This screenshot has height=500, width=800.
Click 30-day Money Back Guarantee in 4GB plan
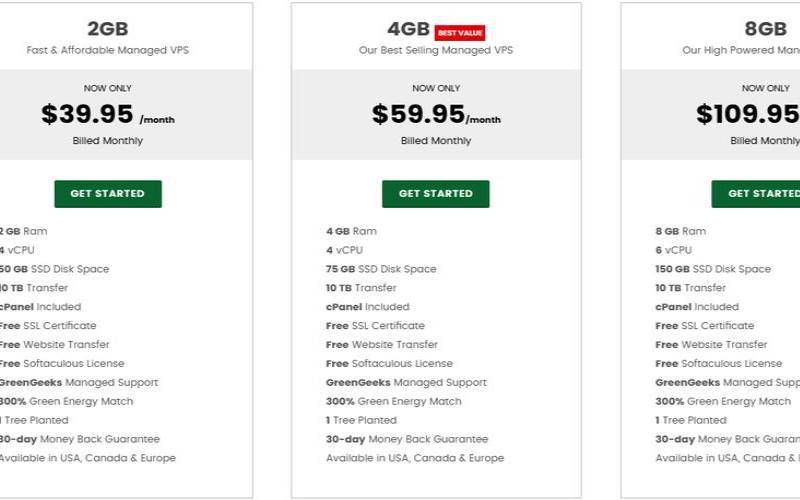407,439
